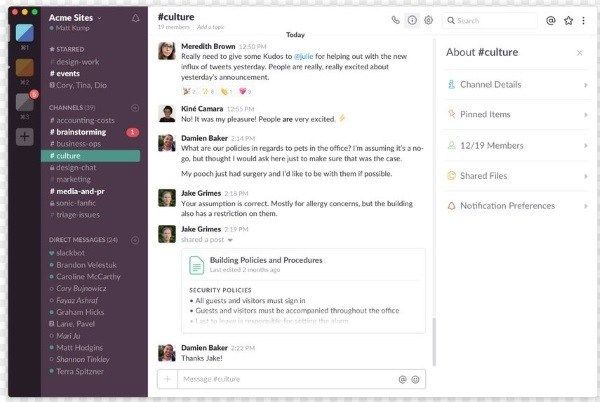Open the media-and-pr channel
Image resolution: width=600 pixels, height=402 pixels.
click(82, 192)
